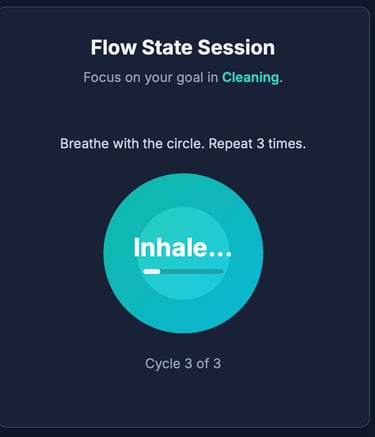375x437 pixels.
Task: Click the rounded top-right corner of the card border
Action: (x=364, y=12)
